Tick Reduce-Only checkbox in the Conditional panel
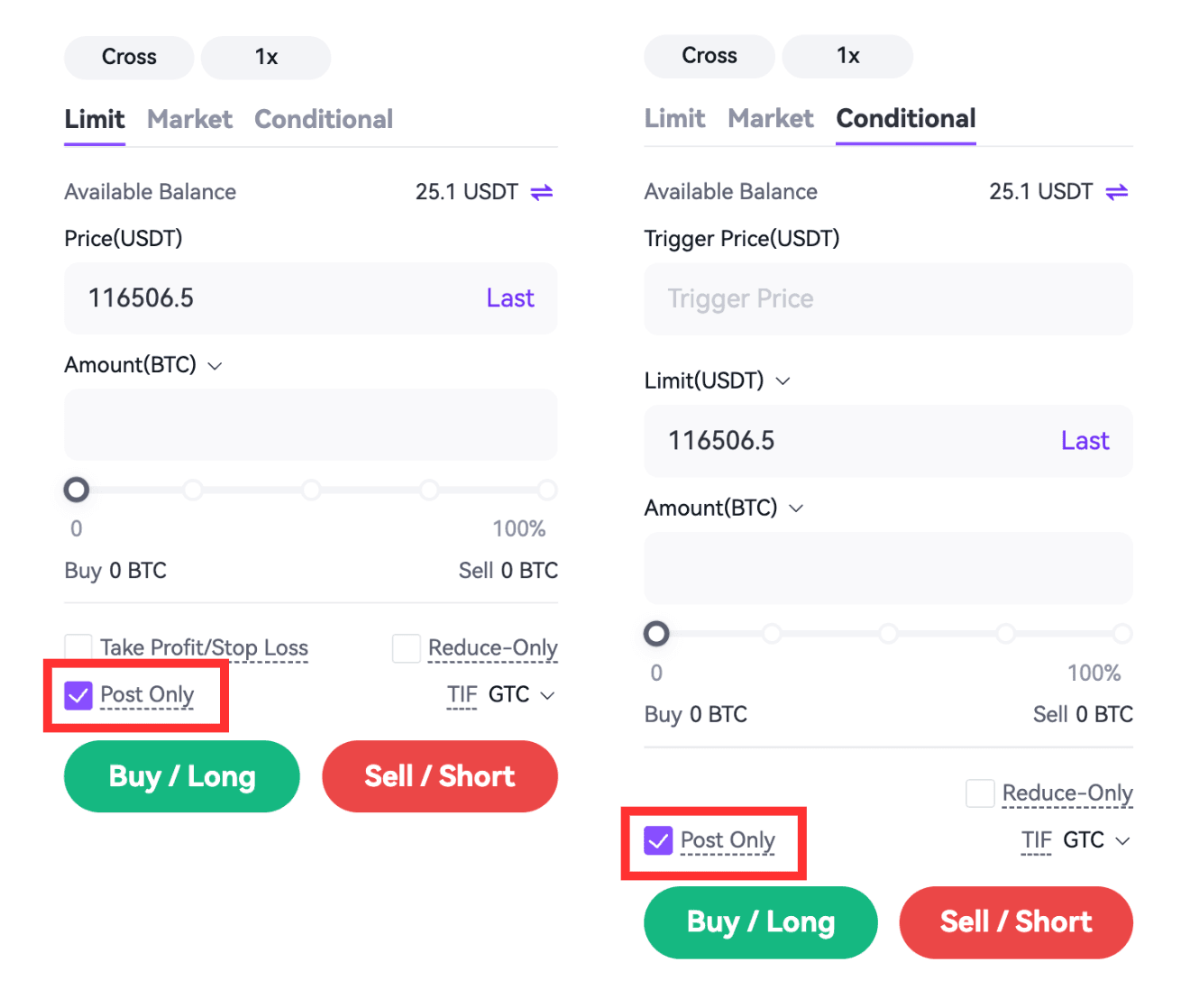The image size is (1181, 1008). pyautogui.click(x=980, y=793)
